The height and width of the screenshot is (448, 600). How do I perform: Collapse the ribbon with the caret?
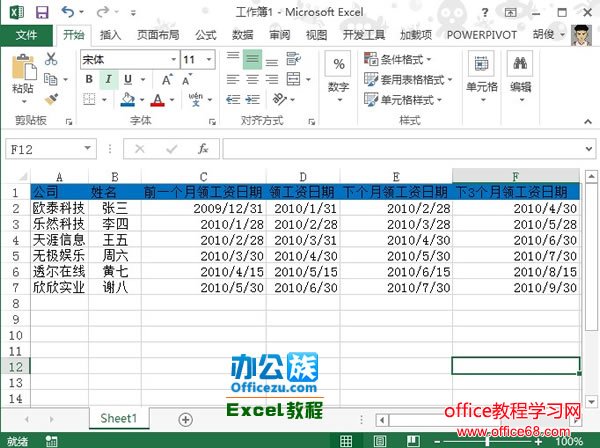tap(588, 122)
